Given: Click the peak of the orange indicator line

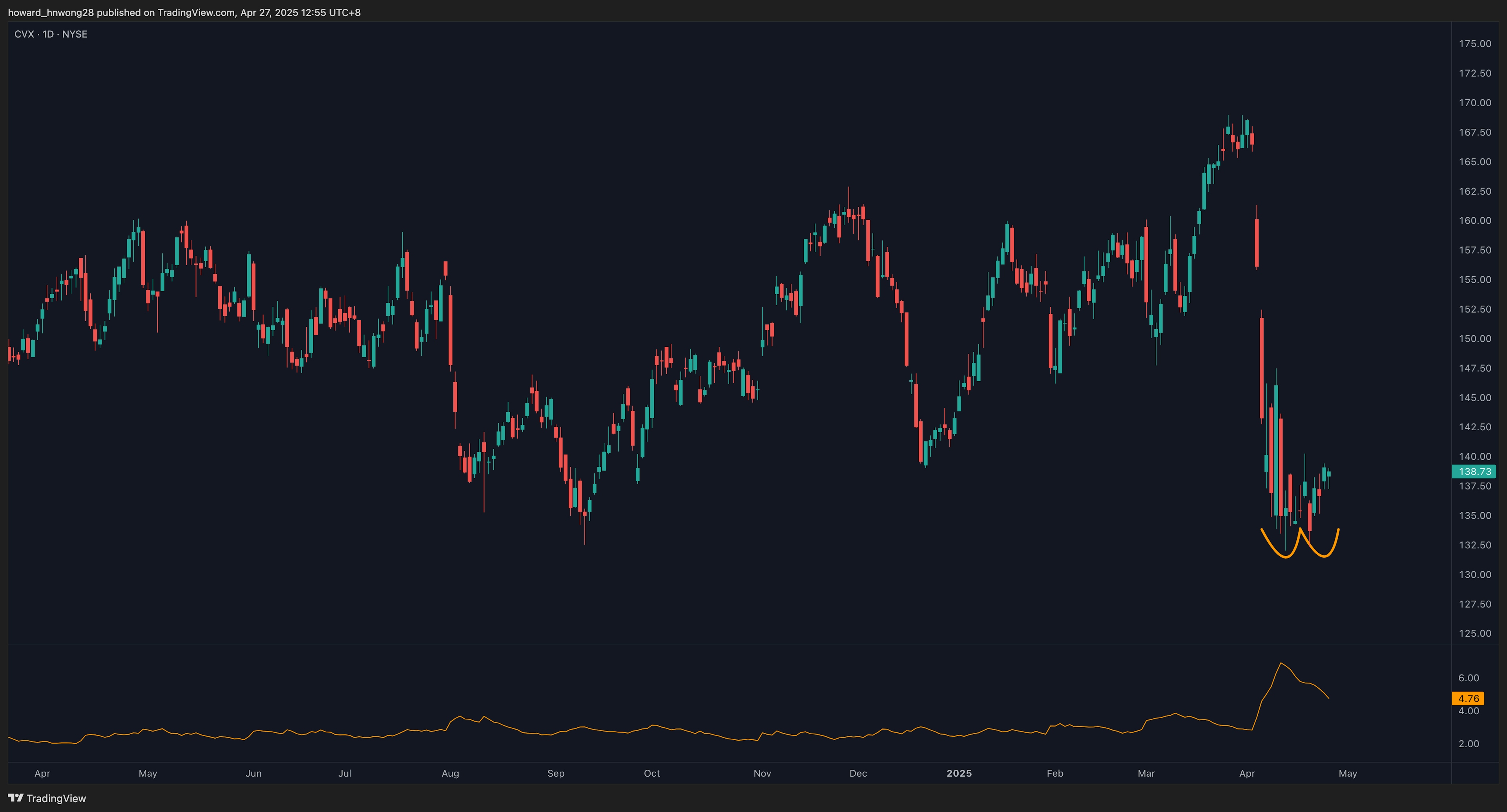Looking at the screenshot, I should tap(1281, 663).
